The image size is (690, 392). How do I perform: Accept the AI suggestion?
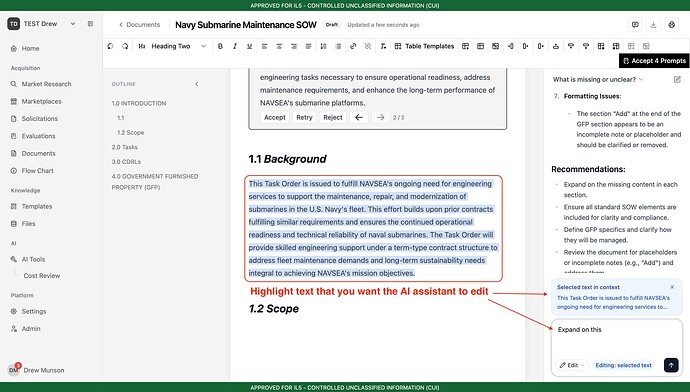275,117
